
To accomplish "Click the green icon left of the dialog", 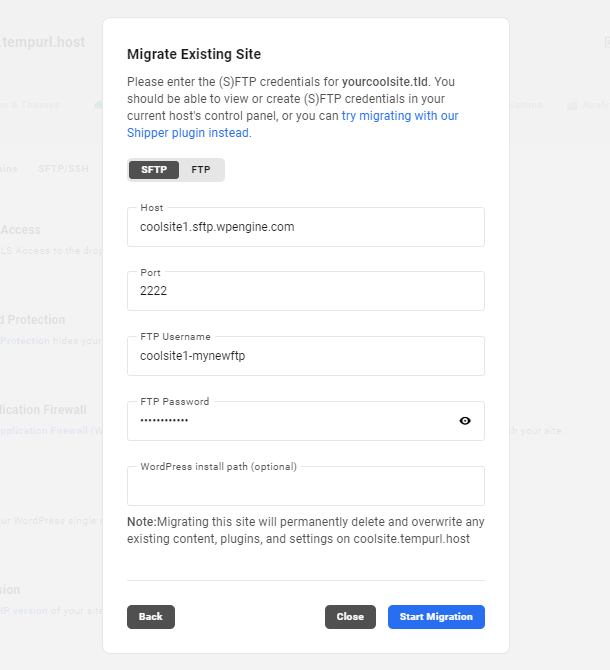I will click(98, 104).
